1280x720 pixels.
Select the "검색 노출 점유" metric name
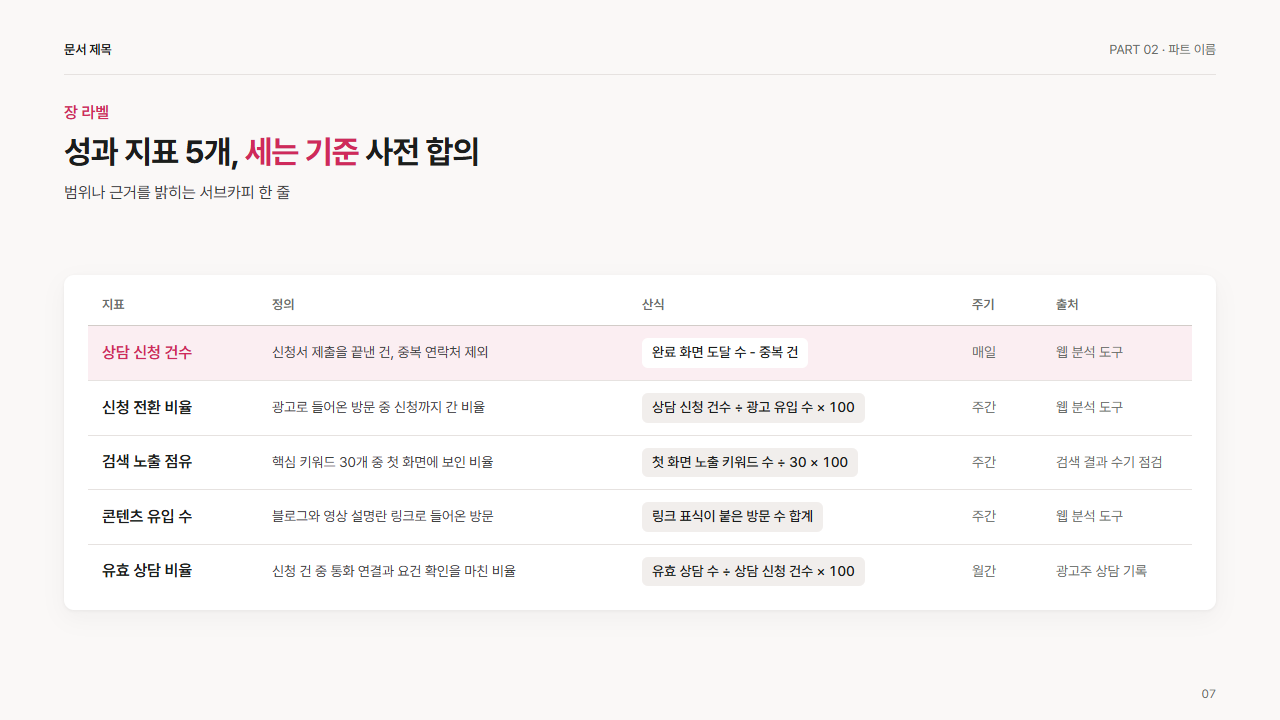coord(147,462)
